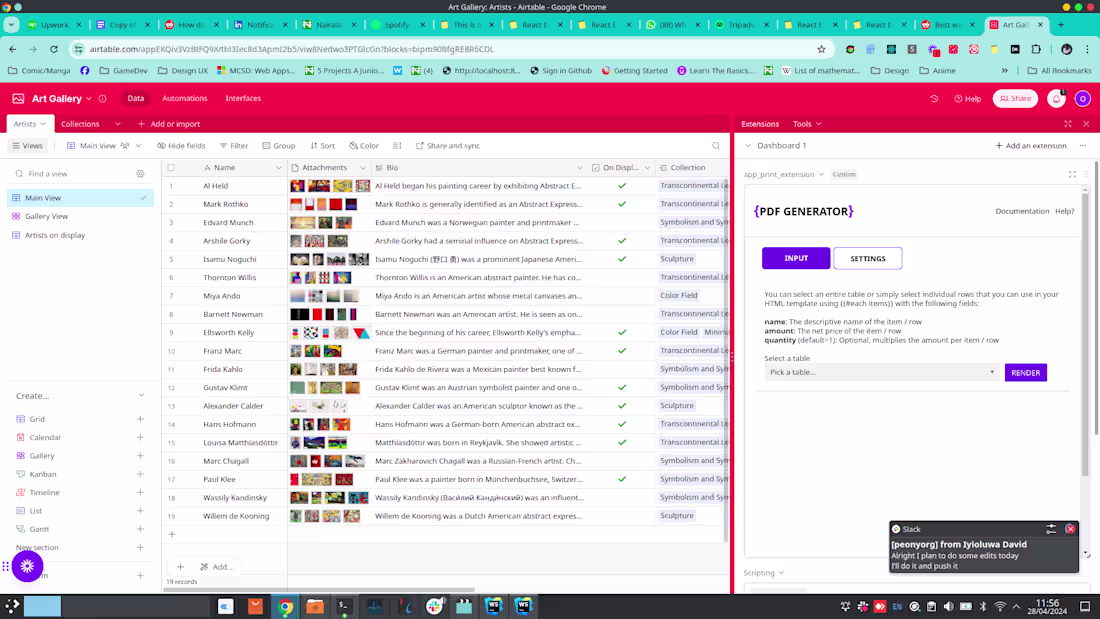Collapse Dashboard 1 chevron
Screen dimensions: 1100x619
coord(748,146)
